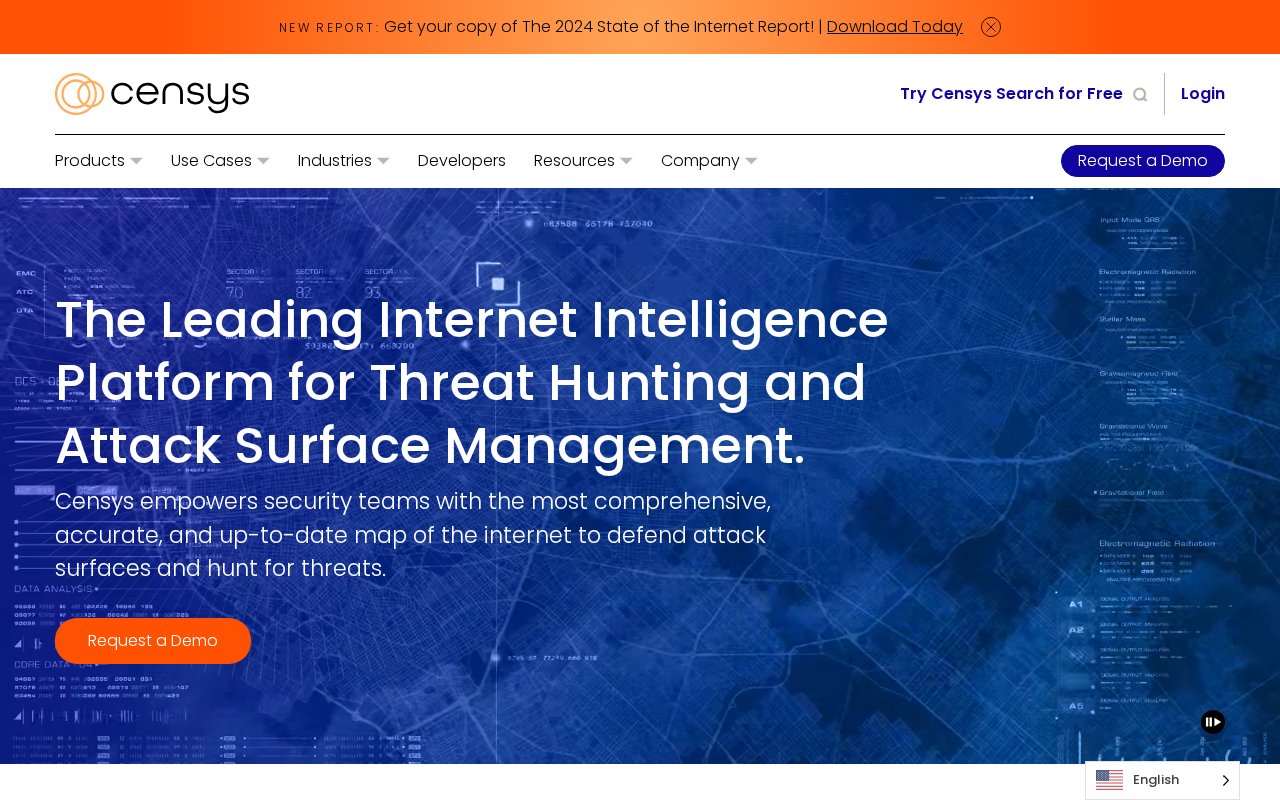
Task: Click blue Request a Demo header button
Action: [x=1143, y=161]
